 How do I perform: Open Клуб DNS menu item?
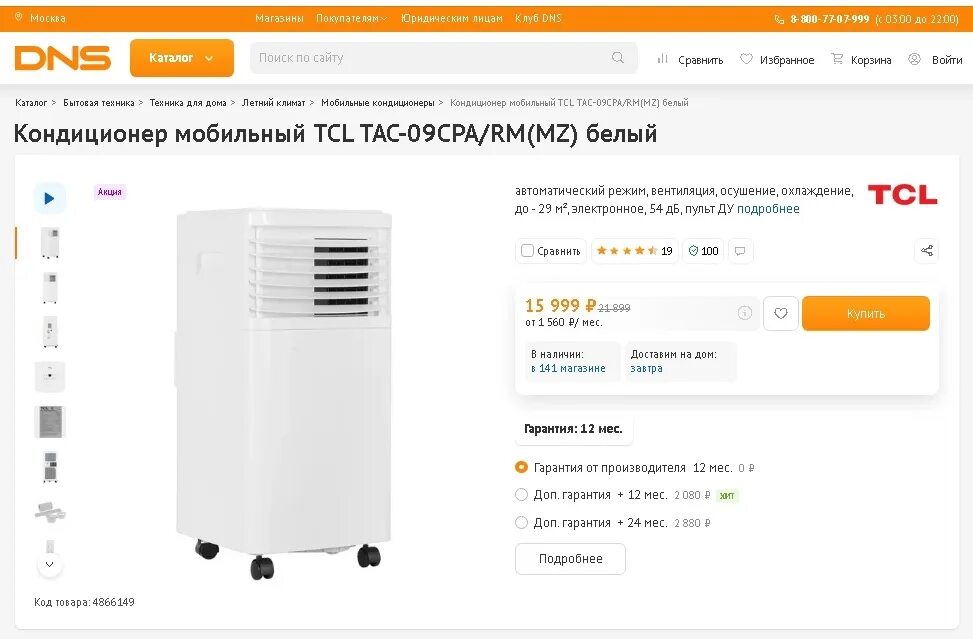(538, 19)
